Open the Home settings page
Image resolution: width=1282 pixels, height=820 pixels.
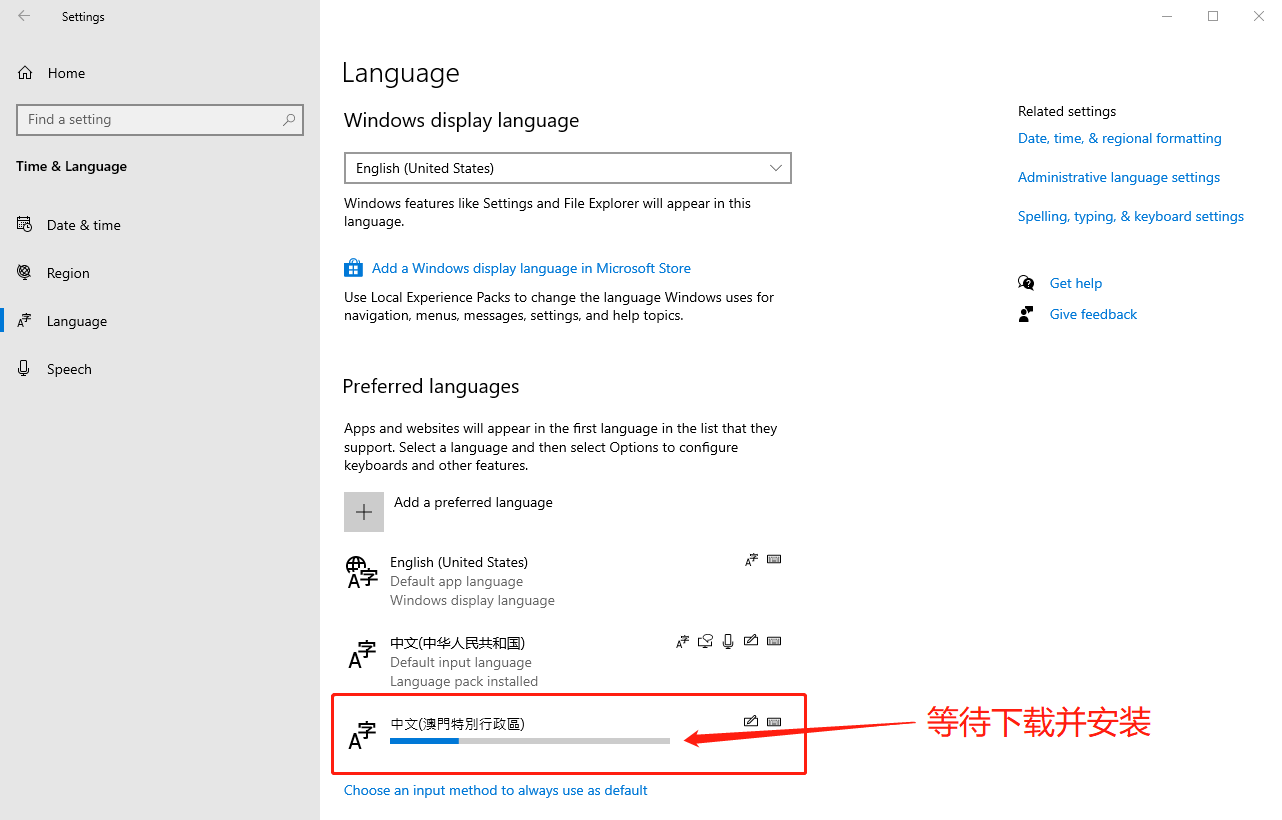[x=160, y=73]
